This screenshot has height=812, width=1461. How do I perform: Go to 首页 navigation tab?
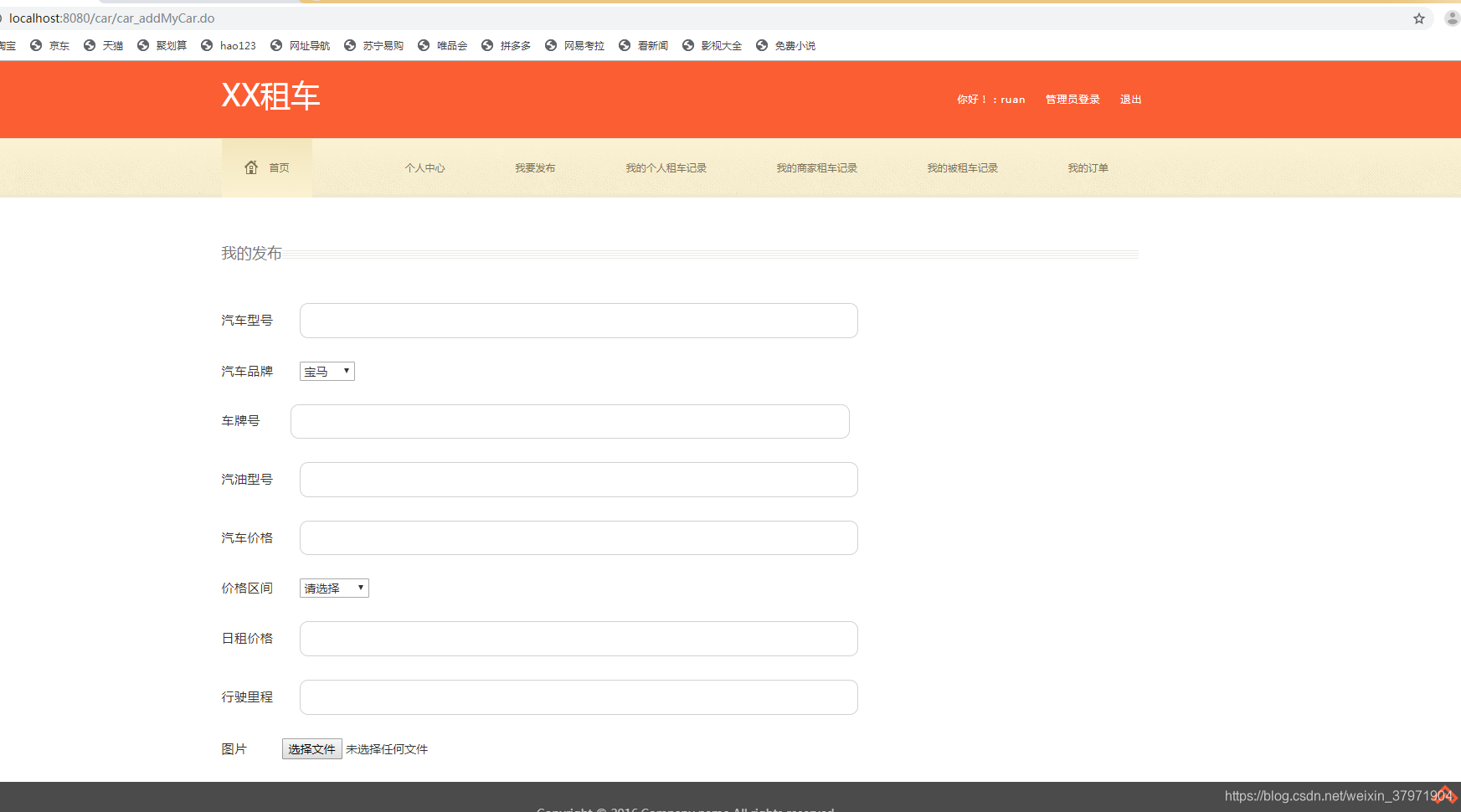tap(267, 167)
